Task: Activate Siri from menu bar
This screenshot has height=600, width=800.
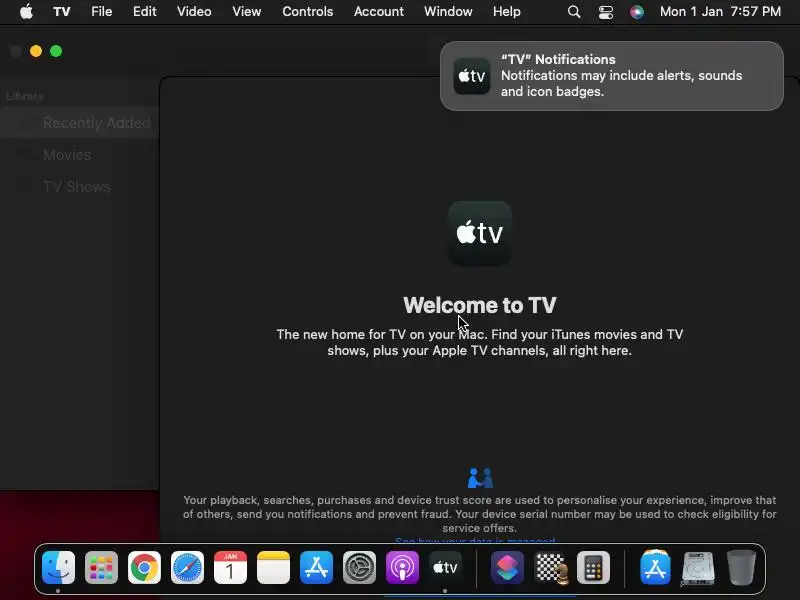Action: click(x=637, y=12)
